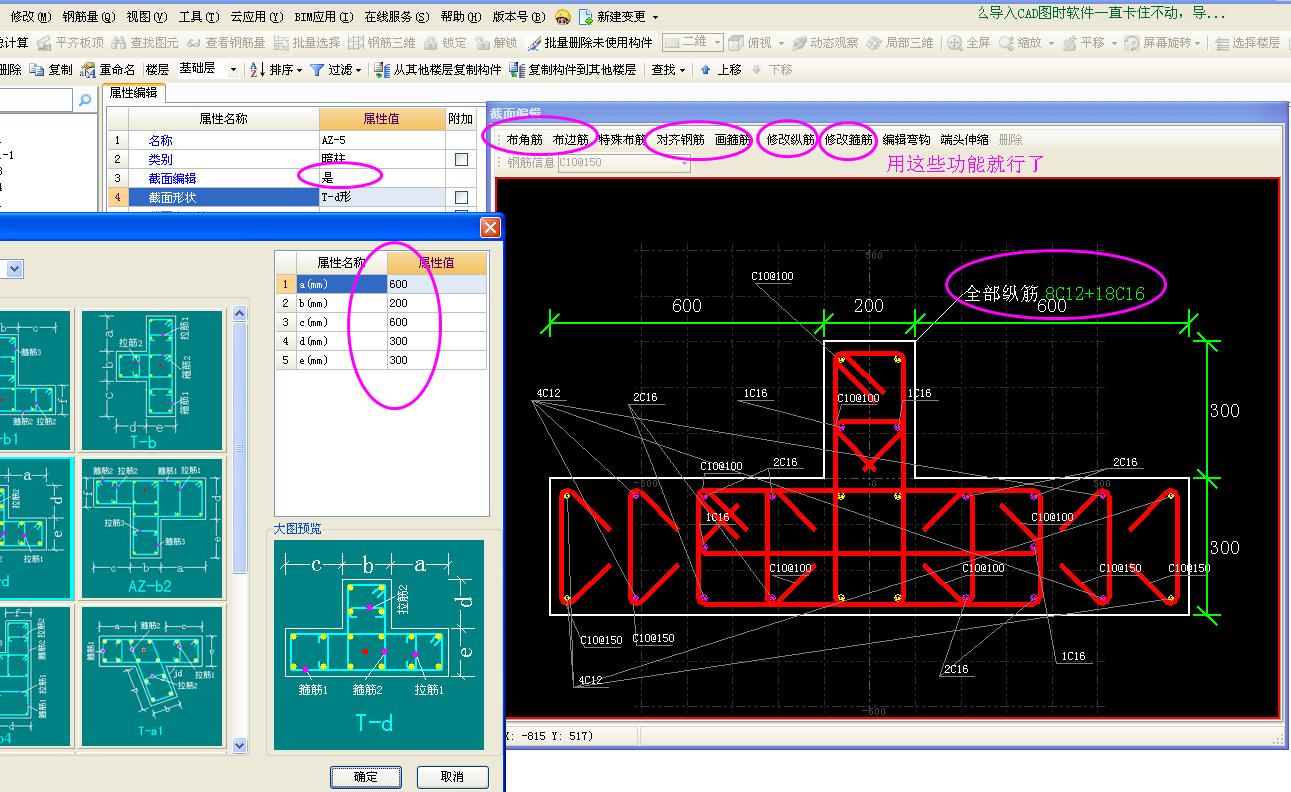The width and height of the screenshot is (1291, 792).
Task: Close the section shape dialog
Action: (490, 227)
